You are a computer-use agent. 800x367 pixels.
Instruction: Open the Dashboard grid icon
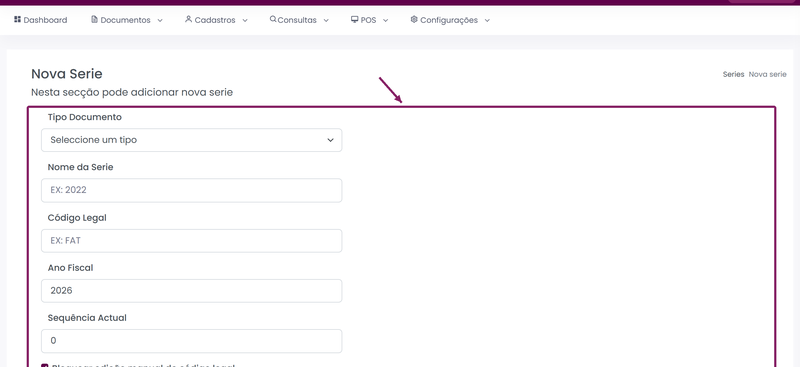(x=17, y=19)
